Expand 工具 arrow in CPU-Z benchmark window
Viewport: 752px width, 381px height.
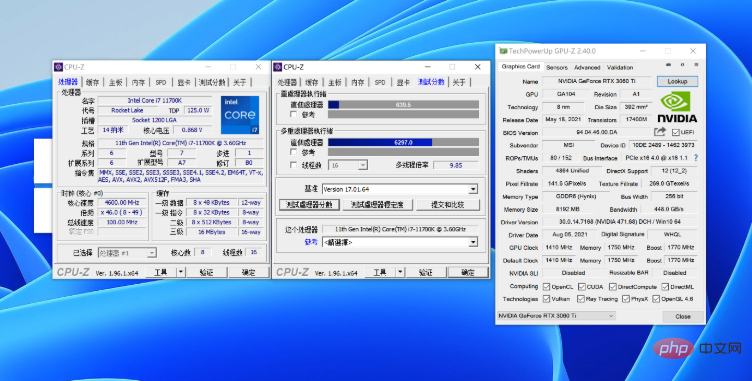400,272
